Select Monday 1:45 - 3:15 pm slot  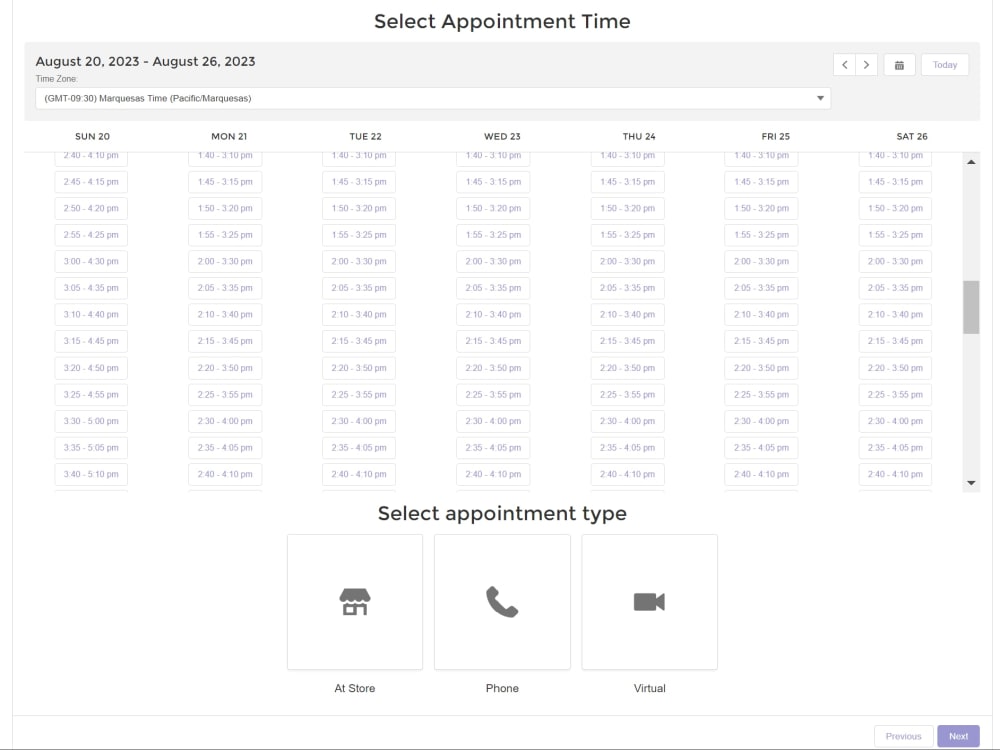point(225,182)
